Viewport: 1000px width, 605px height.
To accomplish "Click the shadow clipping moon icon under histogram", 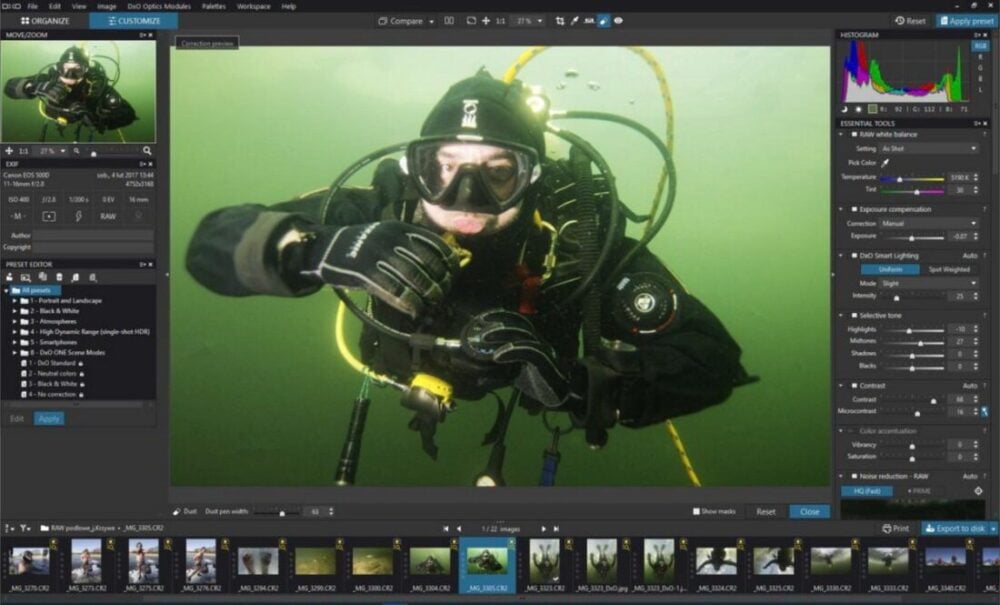I will coord(845,110).
